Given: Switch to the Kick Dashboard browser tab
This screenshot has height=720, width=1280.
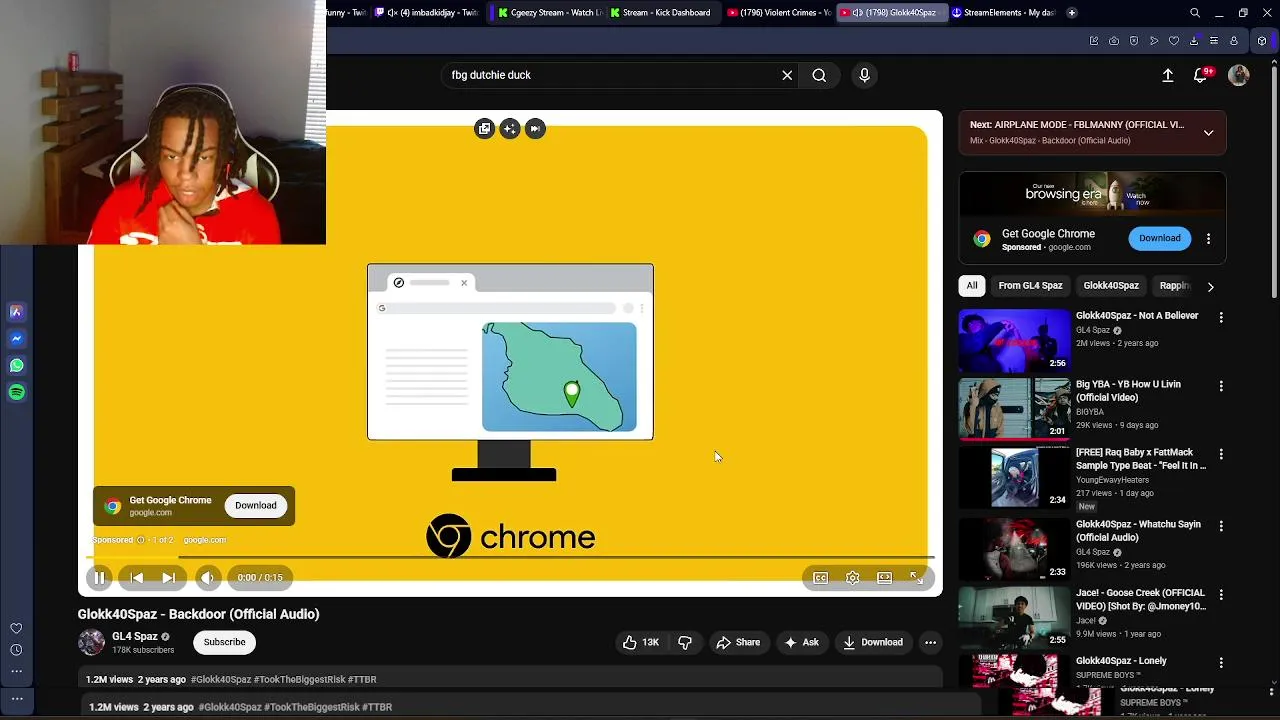Looking at the screenshot, I should (660, 13).
